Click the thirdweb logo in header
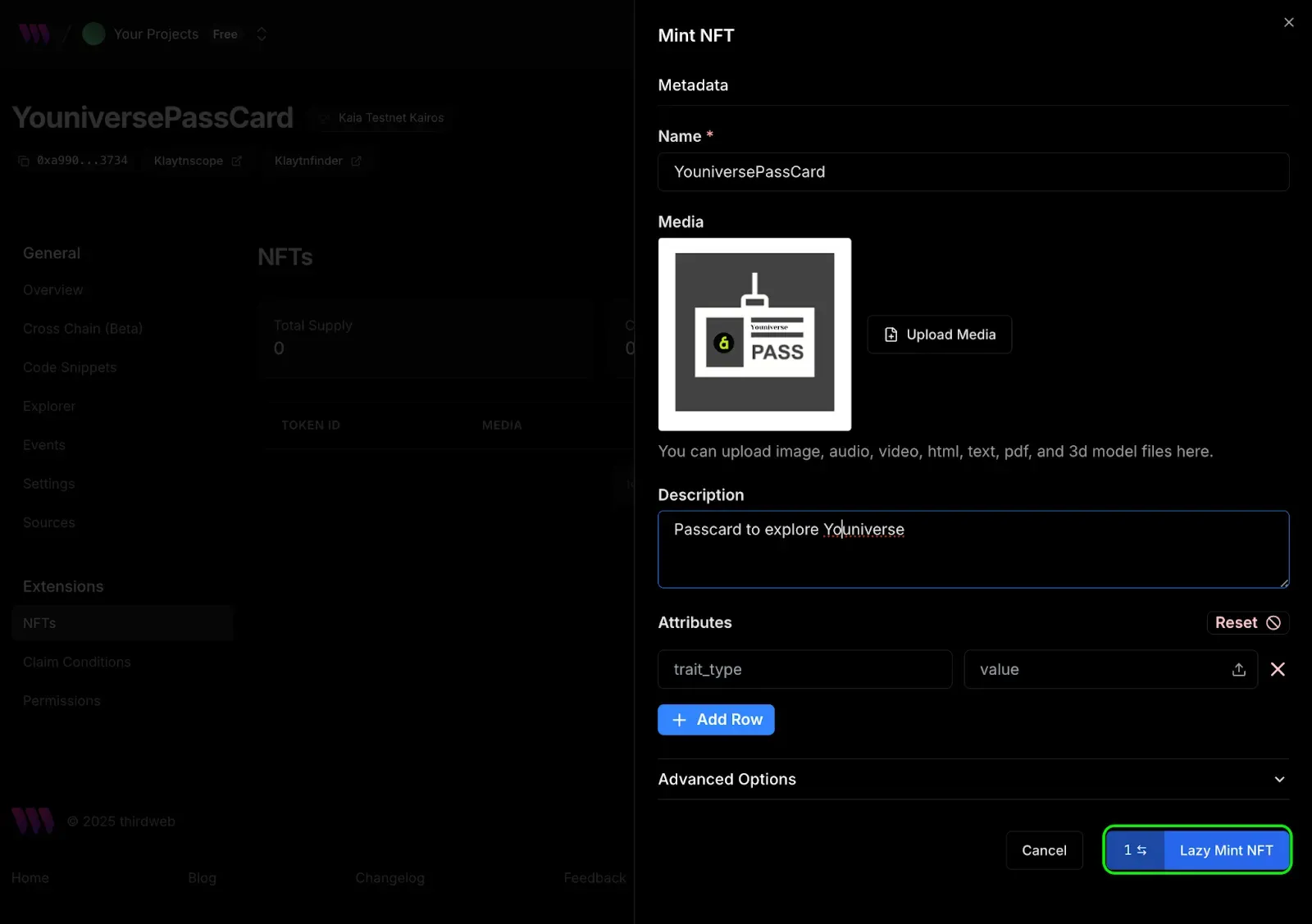The height and width of the screenshot is (924, 1312). pyautogui.click(x=34, y=34)
